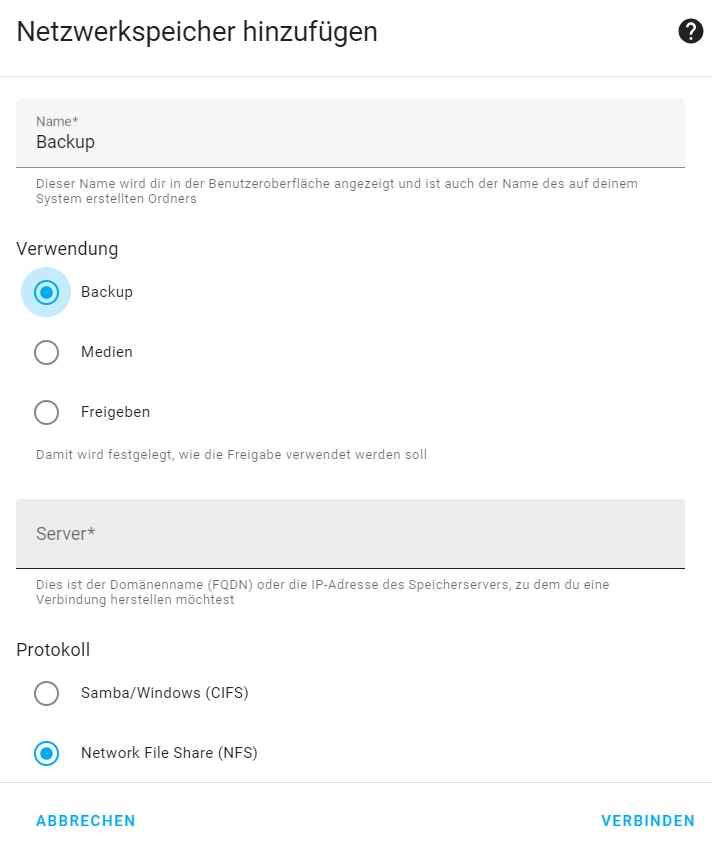Focus the Server input field

tap(350, 534)
